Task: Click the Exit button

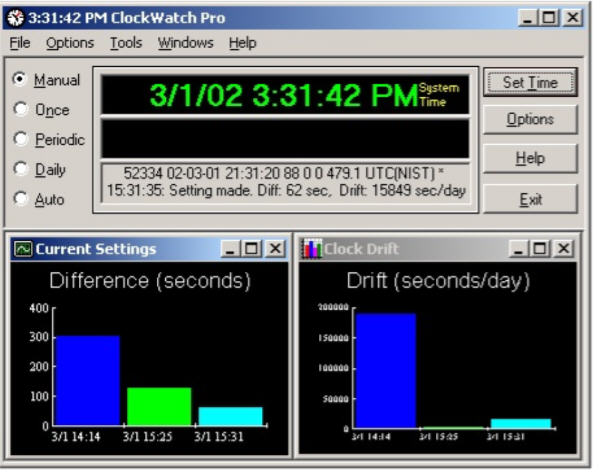Action: coord(530,199)
